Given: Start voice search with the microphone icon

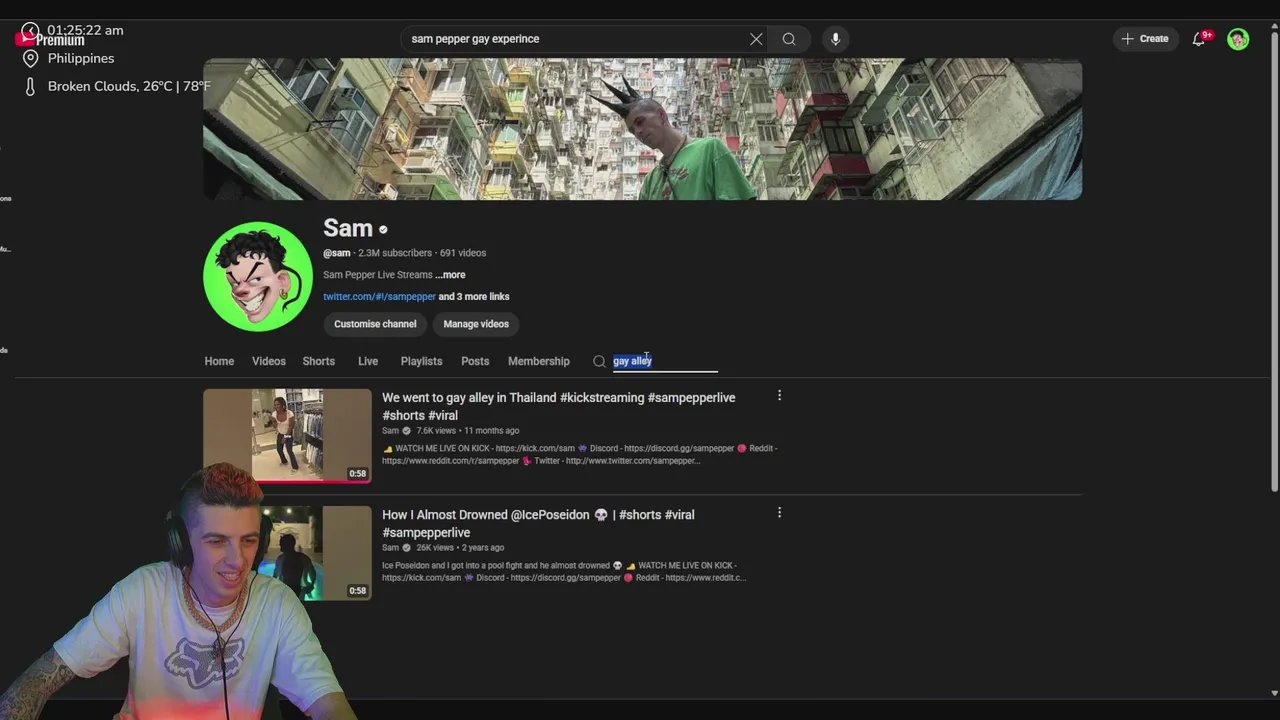Looking at the screenshot, I should (x=835, y=39).
